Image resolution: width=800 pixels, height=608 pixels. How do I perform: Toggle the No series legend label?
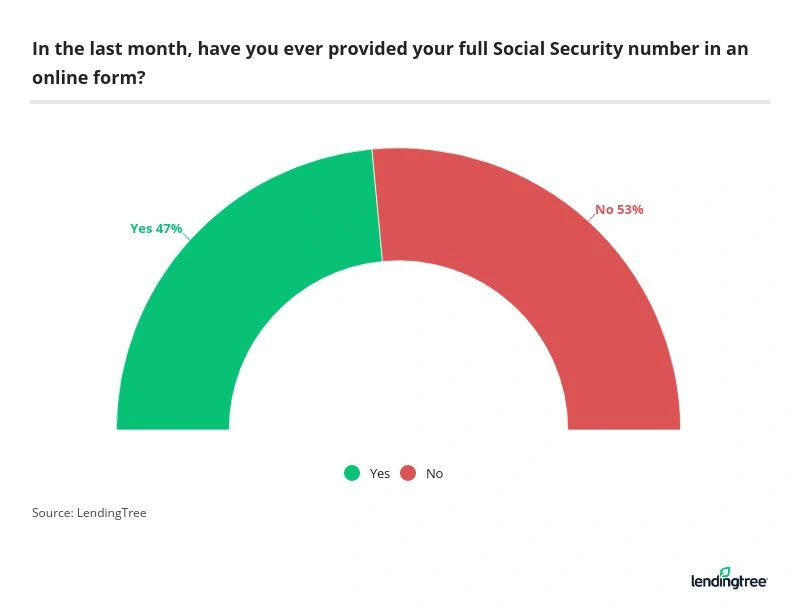(434, 473)
